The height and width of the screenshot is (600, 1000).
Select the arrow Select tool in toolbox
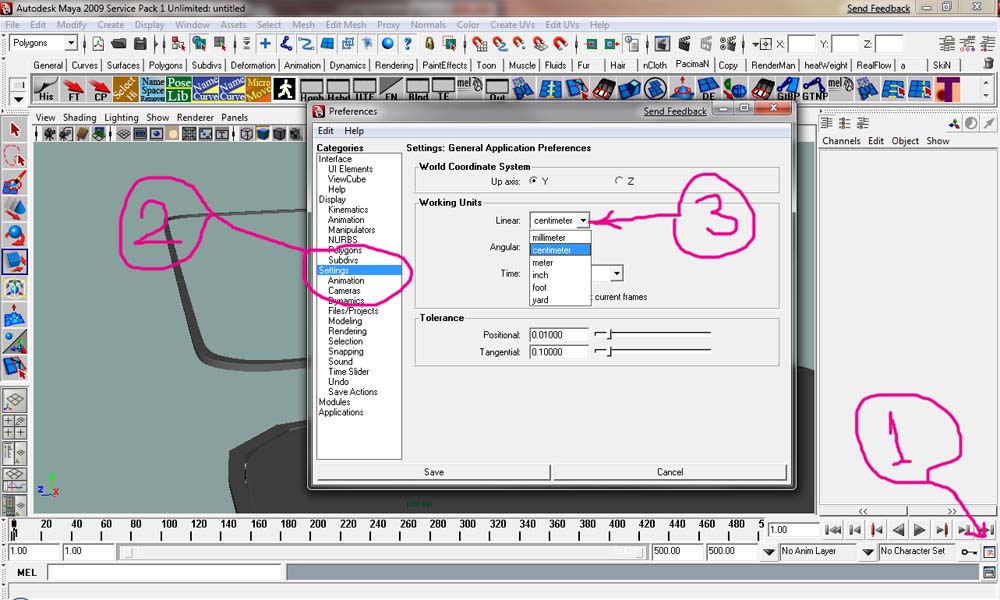coord(15,129)
